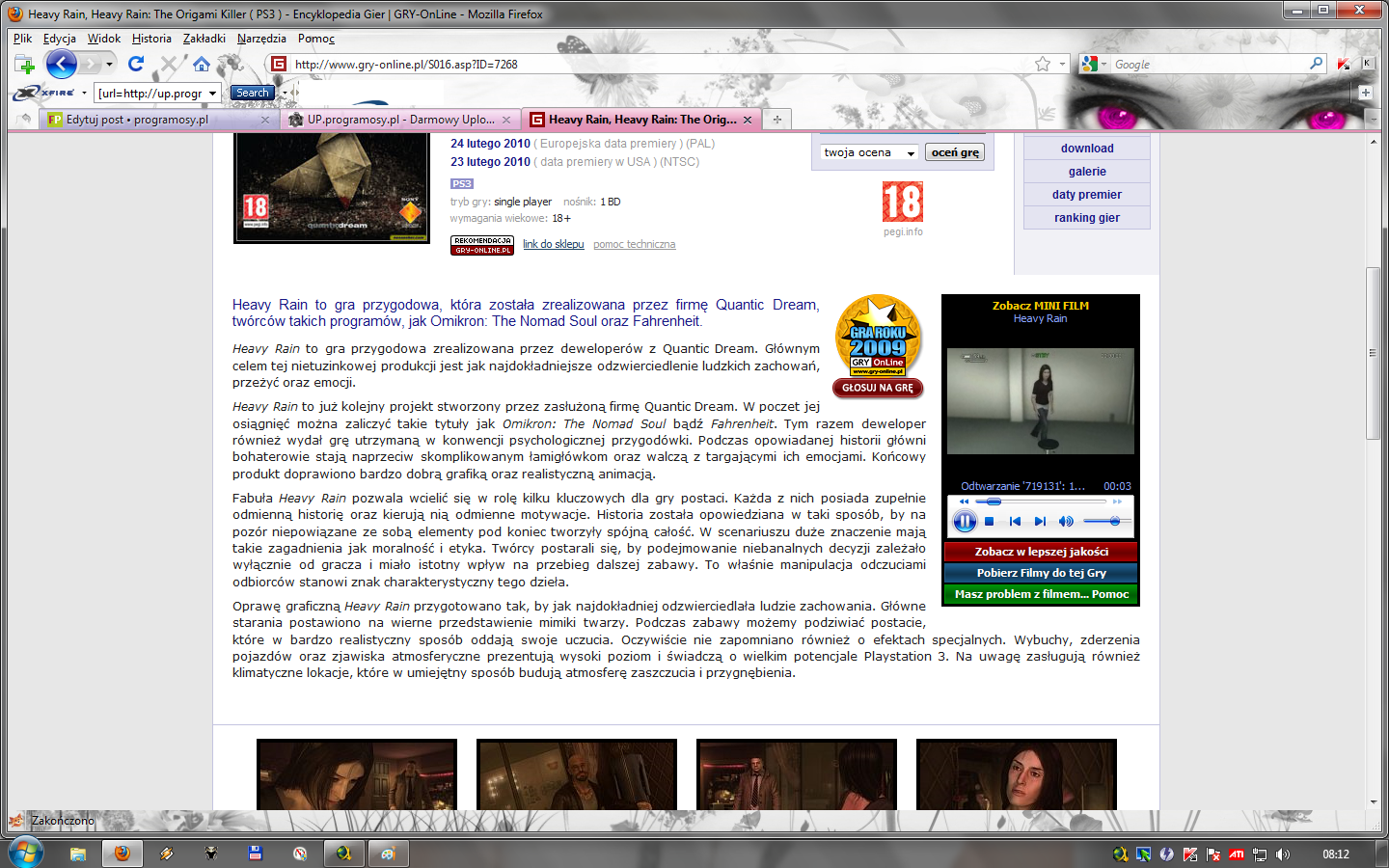This screenshot has width=1389, height=868.
Task: Open the address bar history dropdown arrow
Action: [1062, 64]
